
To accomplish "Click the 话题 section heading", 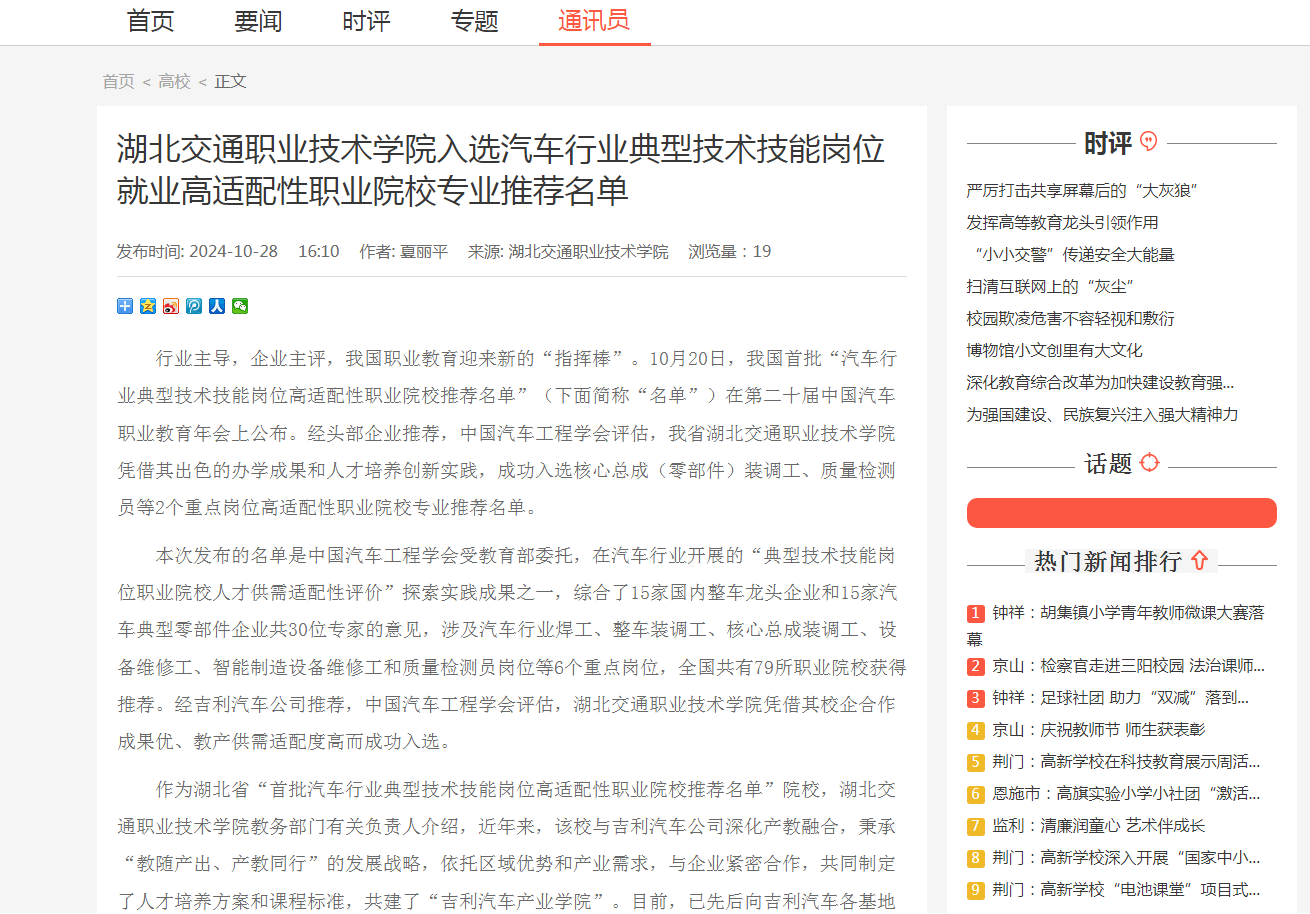I will (x=1108, y=463).
